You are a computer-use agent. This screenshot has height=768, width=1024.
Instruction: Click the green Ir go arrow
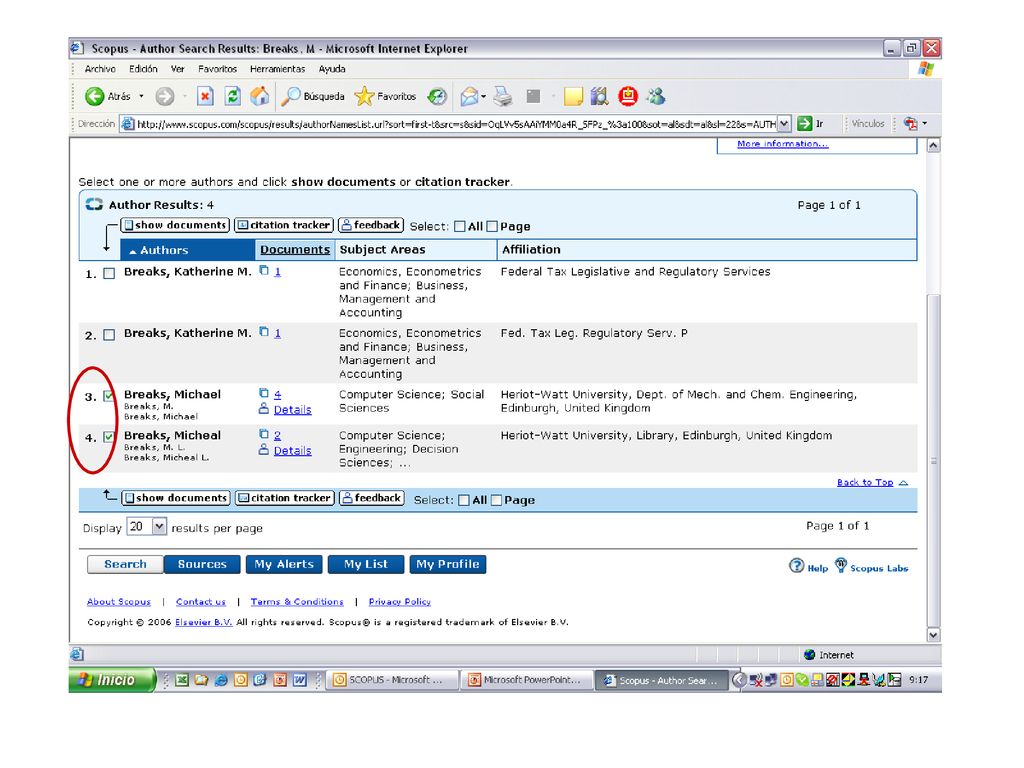tap(805, 123)
